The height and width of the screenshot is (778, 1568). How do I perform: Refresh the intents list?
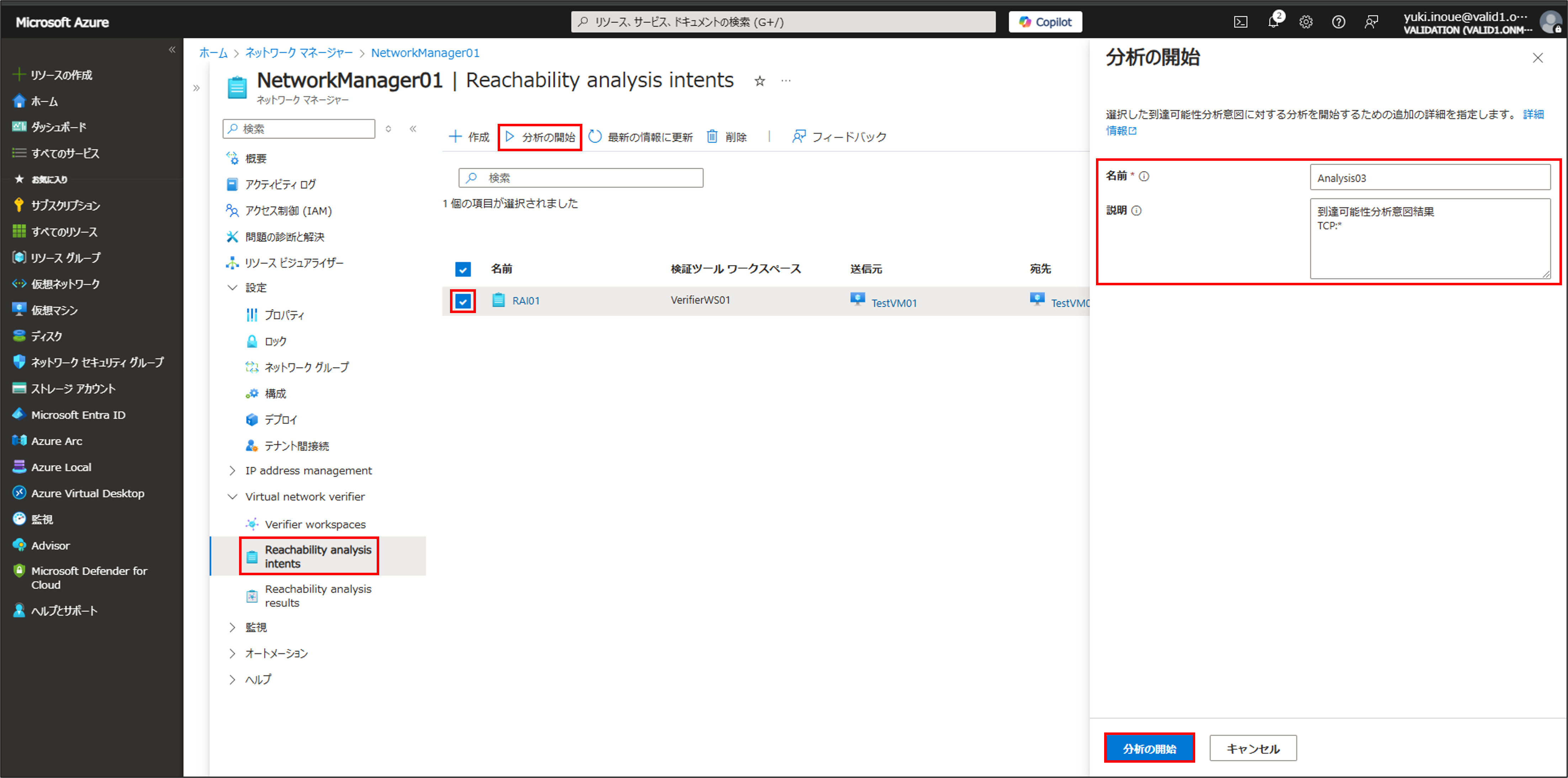click(x=640, y=137)
